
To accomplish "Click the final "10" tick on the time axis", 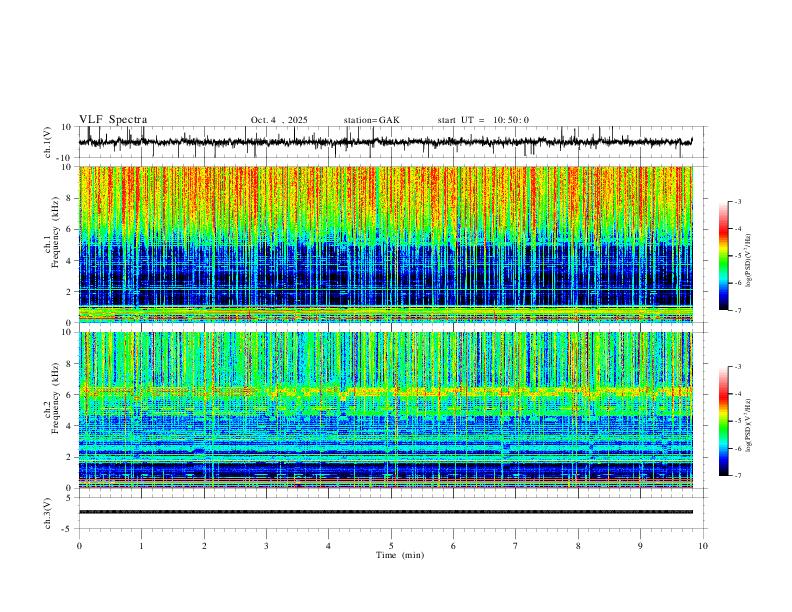I will pos(703,546).
